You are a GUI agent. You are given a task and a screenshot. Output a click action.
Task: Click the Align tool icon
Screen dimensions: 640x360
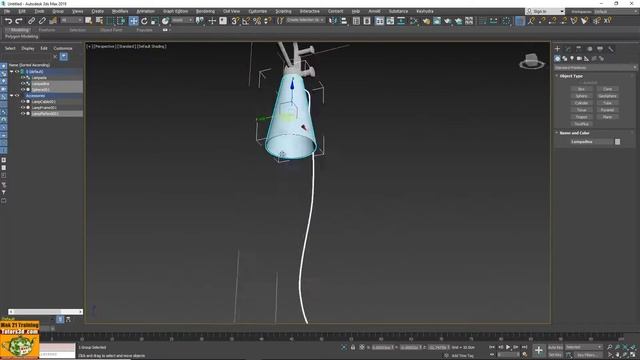[344, 21]
